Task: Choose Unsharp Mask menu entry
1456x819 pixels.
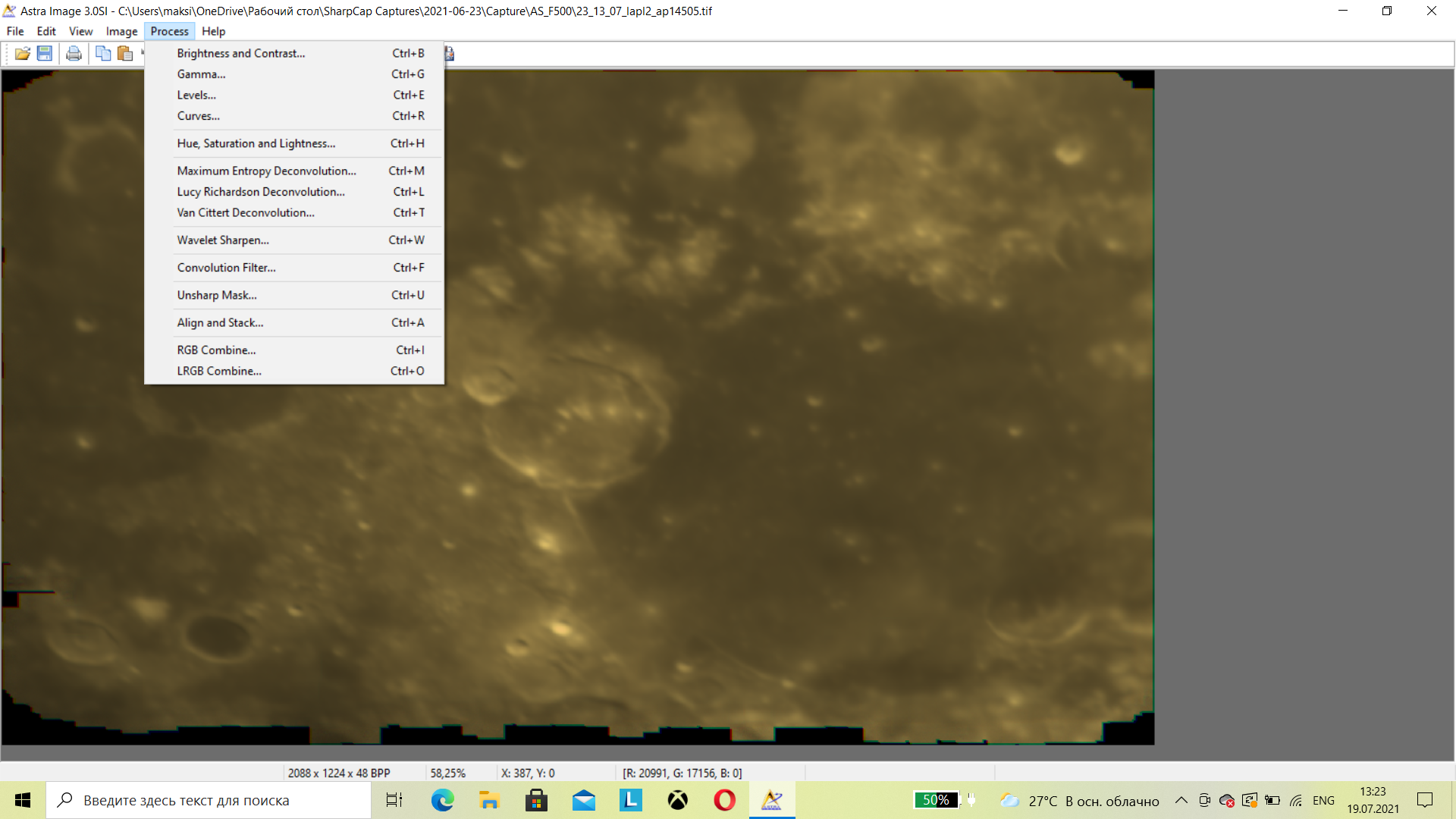Action: pos(217,295)
